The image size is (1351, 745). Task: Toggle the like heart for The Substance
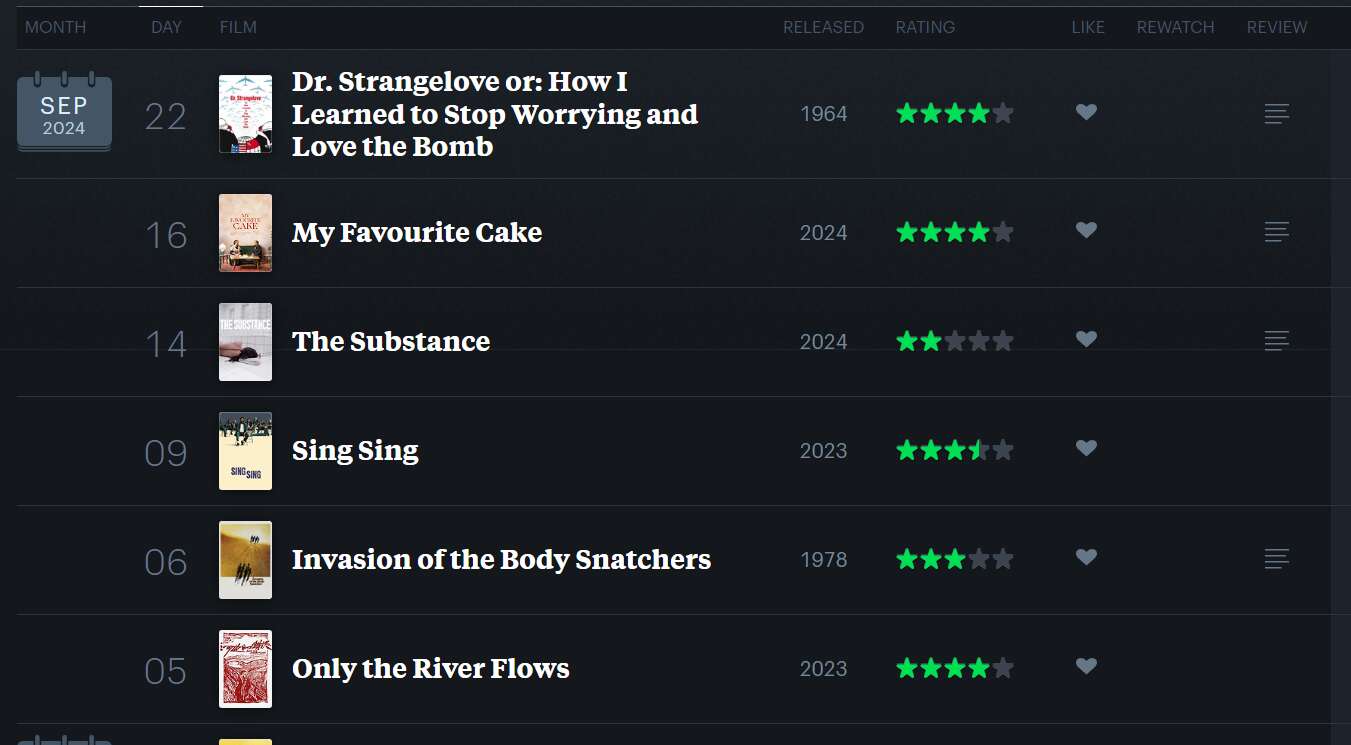click(x=1086, y=340)
